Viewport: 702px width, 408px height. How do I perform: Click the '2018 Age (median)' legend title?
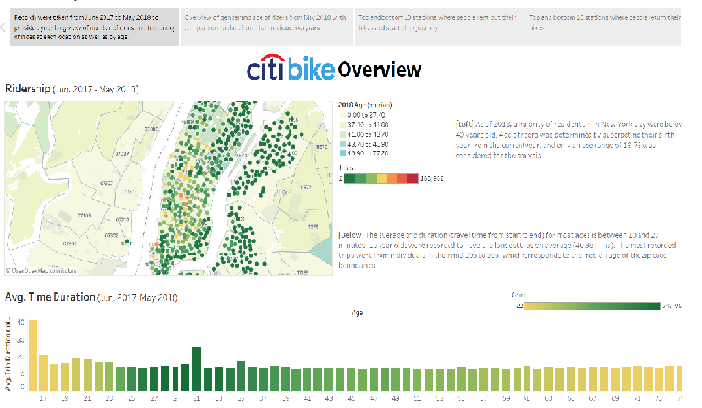pos(365,105)
